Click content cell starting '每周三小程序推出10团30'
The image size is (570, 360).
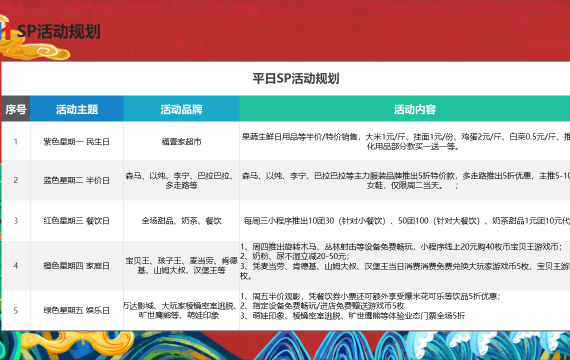pyautogui.click(x=405, y=221)
